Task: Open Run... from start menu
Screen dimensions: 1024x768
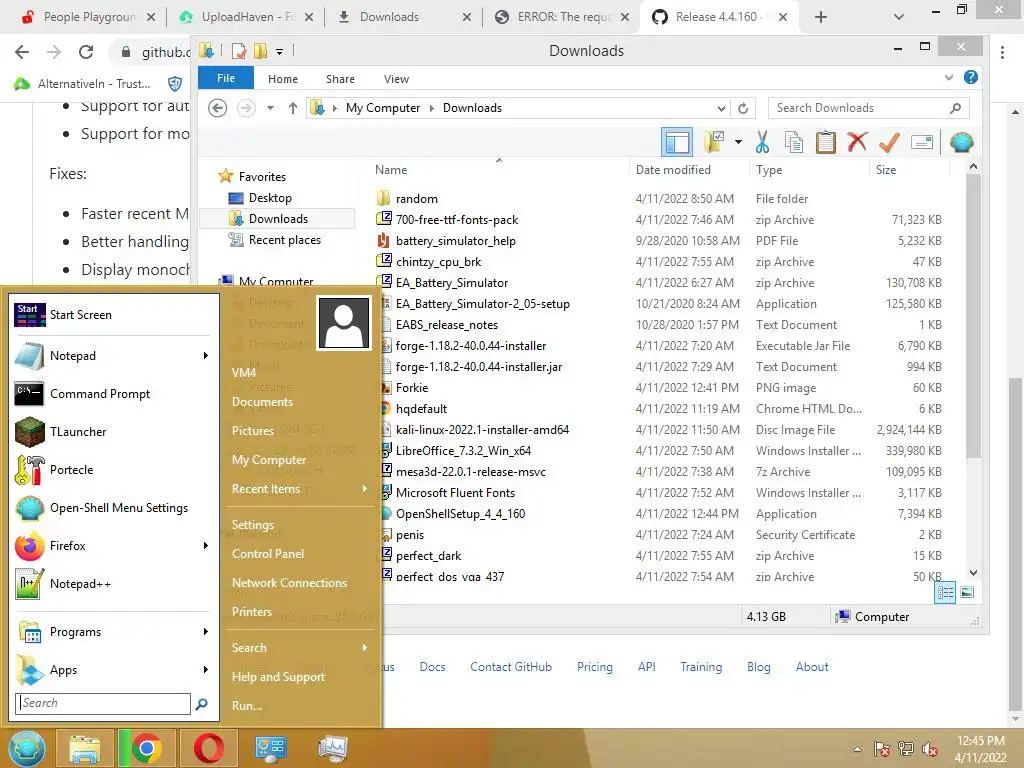Action: (247, 706)
